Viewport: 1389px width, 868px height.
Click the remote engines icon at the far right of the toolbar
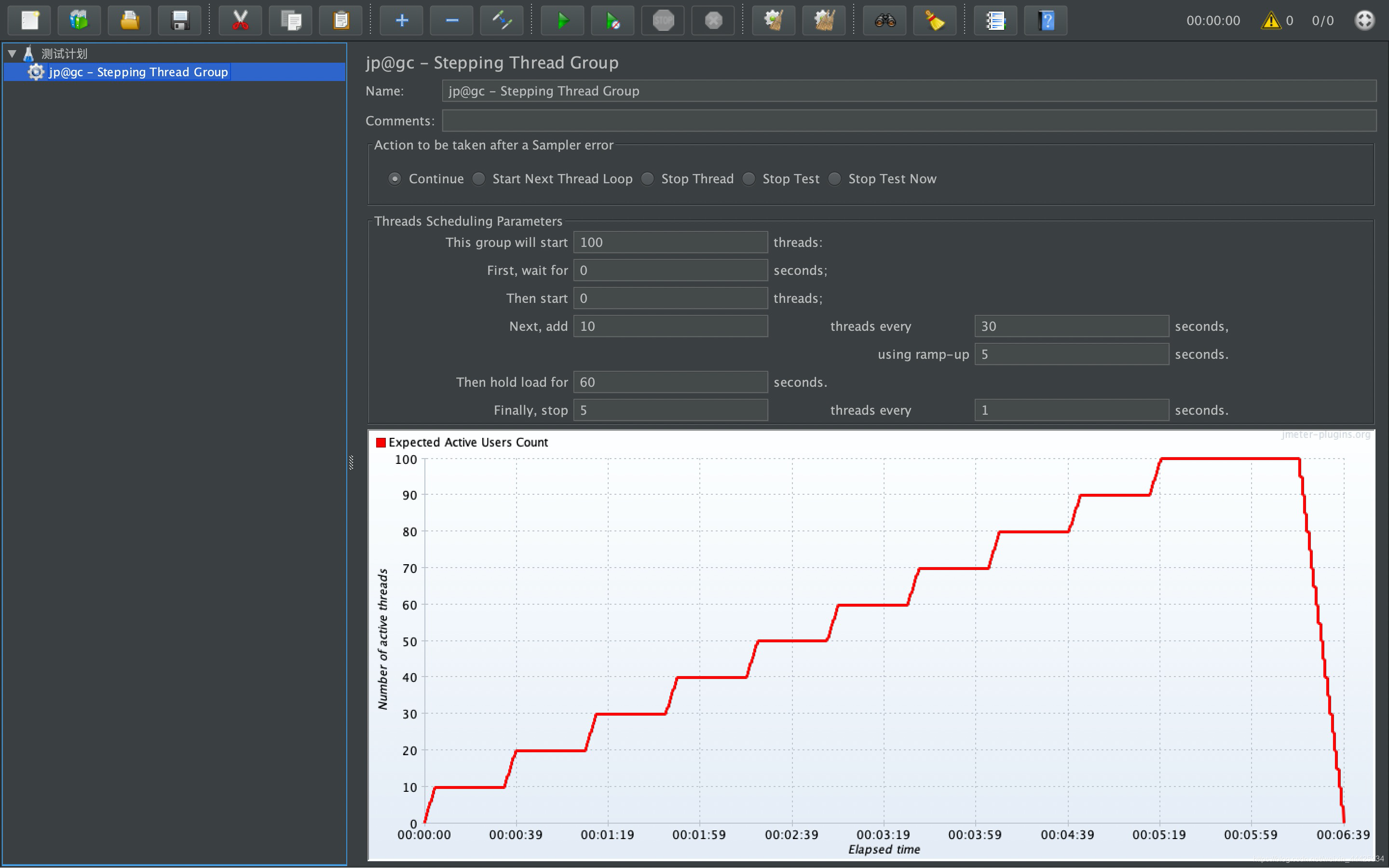(1364, 21)
